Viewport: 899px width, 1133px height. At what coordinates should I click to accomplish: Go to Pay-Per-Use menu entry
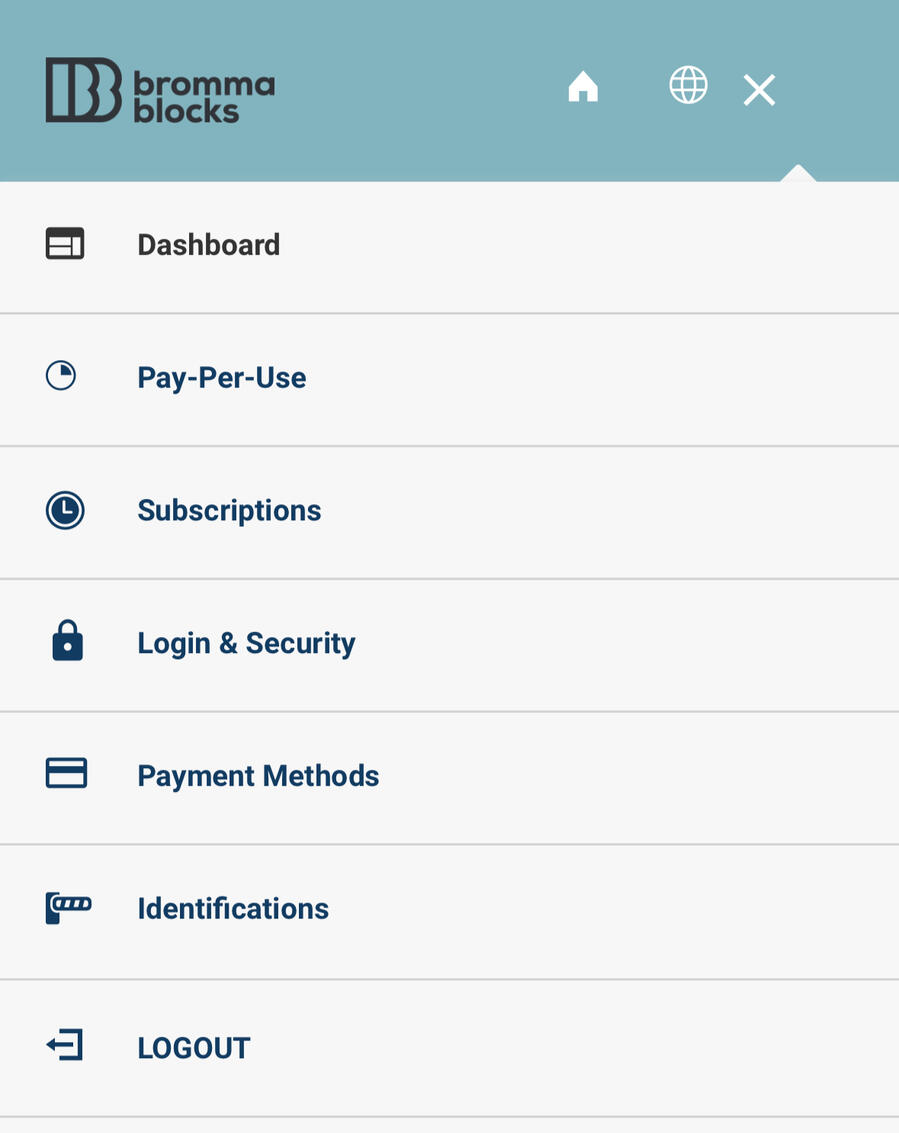(x=222, y=378)
